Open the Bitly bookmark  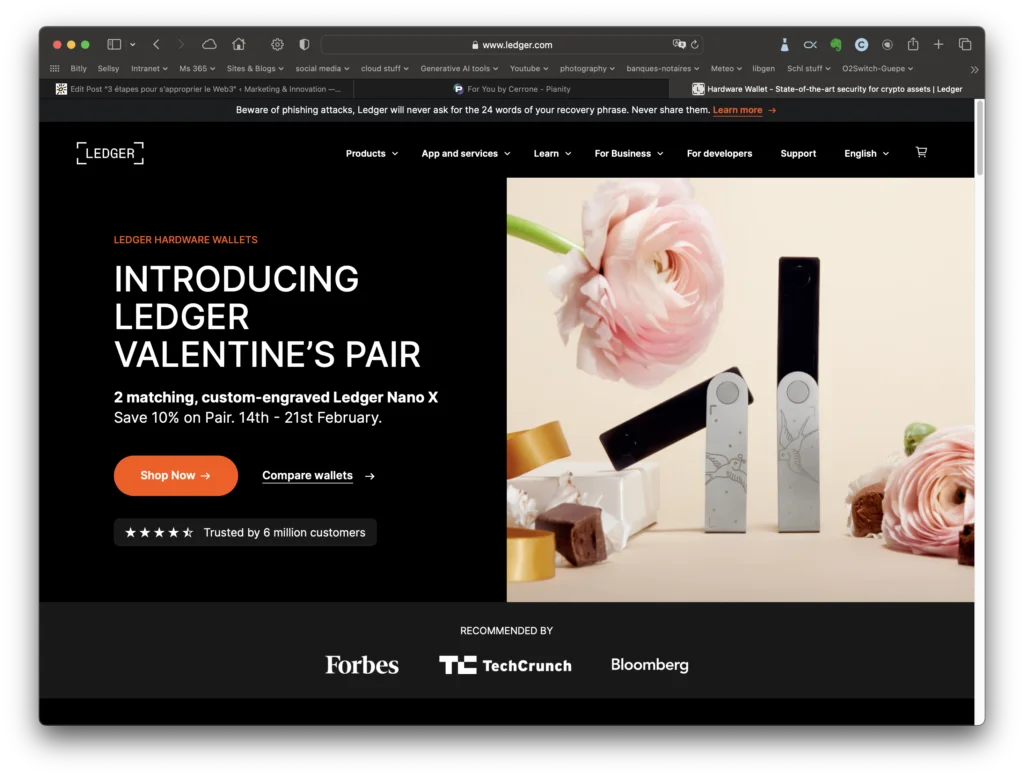coord(78,69)
